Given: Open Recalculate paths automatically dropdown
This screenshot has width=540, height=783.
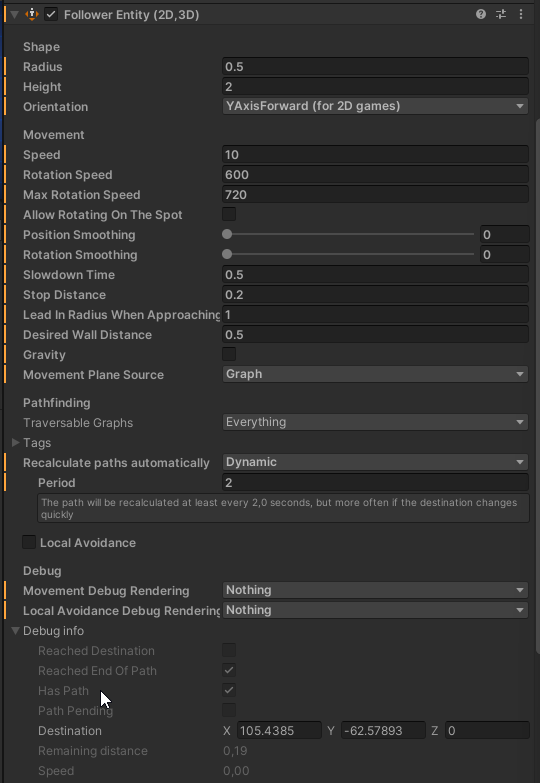Looking at the screenshot, I should pyautogui.click(x=375, y=462).
